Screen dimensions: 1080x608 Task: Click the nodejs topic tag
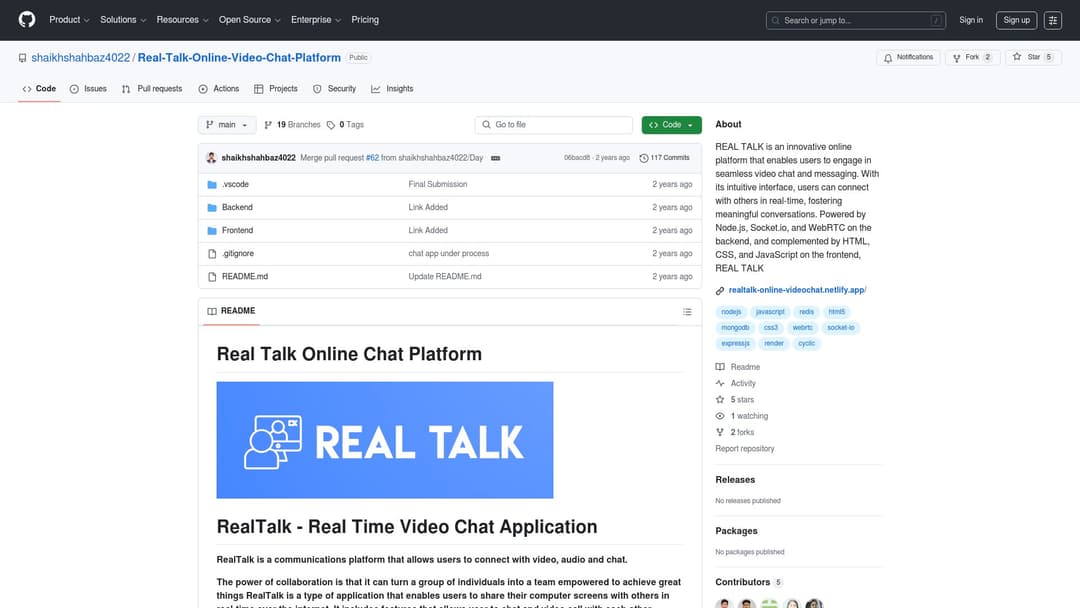tap(731, 312)
